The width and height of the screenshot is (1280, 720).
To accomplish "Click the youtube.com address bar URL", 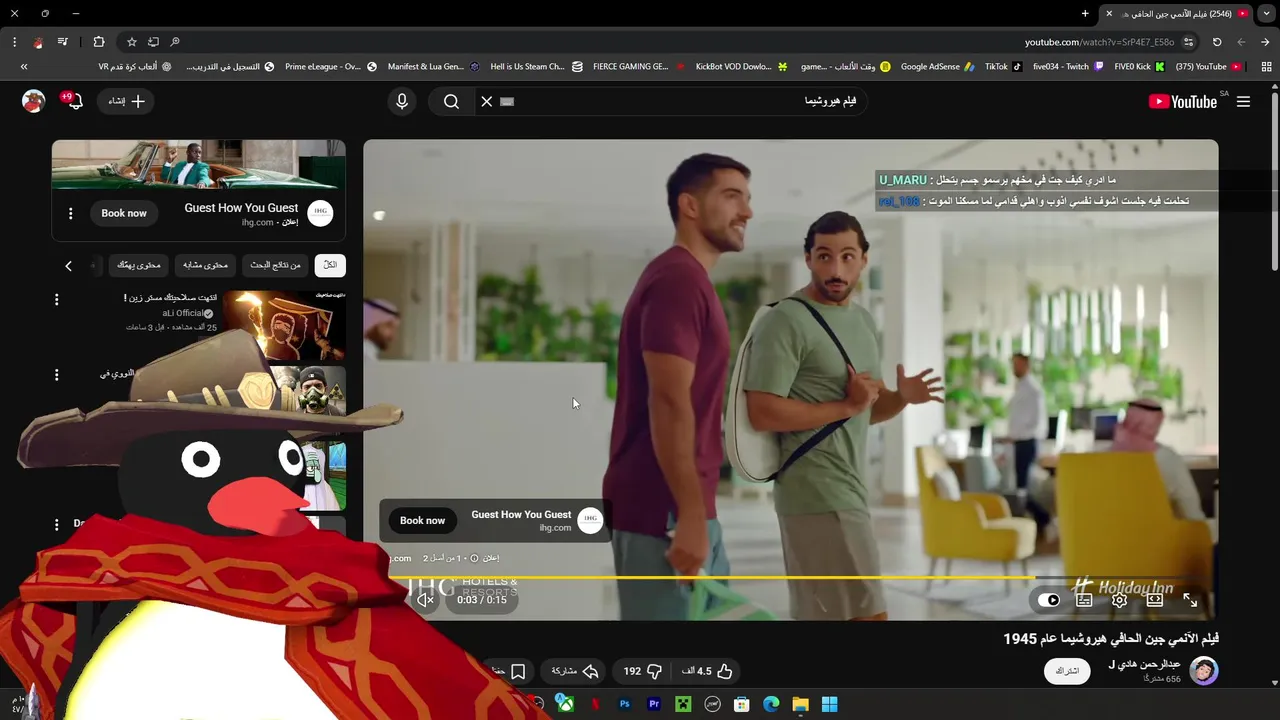I will tap(1099, 42).
